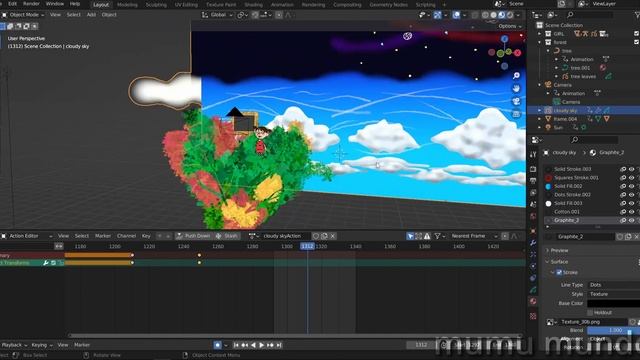
Task: Open the Output properties tab icon
Action: pyautogui.click(x=533, y=181)
